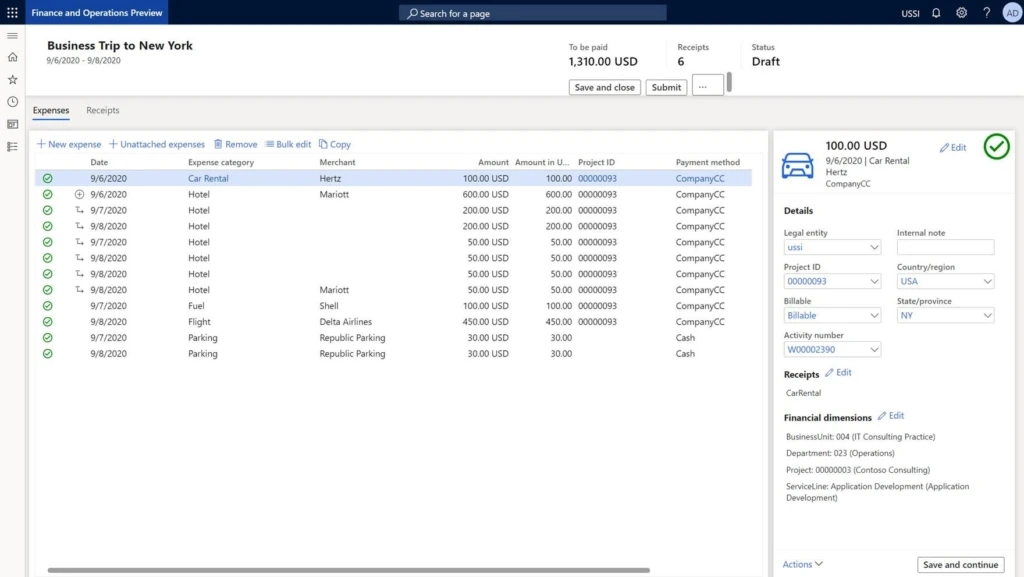Open Favorites using the star sidebar icon
1024x577 pixels.
pyautogui.click(x=12, y=79)
